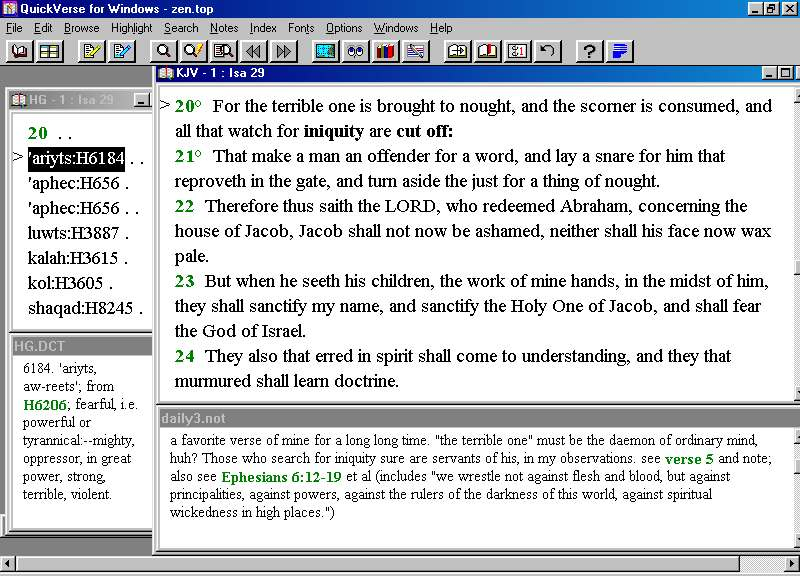Open the Fonts menu
This screenshot has height=576, width=800.
(301, 28)
